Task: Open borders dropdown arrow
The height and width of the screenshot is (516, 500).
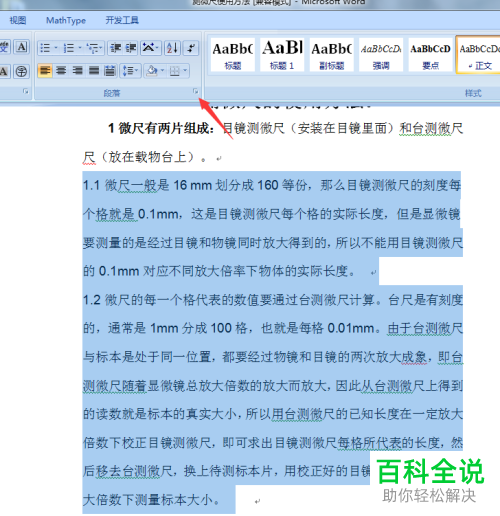Action: coord(185,71)
